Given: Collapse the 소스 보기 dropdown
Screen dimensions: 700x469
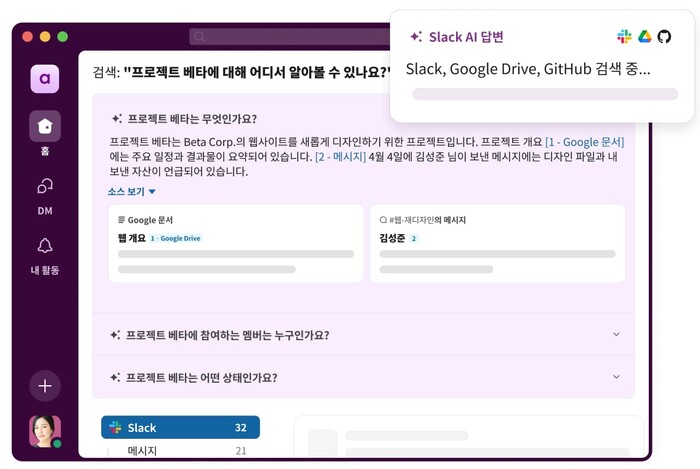Looking at the screenshot, I should click(x=132, y=191).
